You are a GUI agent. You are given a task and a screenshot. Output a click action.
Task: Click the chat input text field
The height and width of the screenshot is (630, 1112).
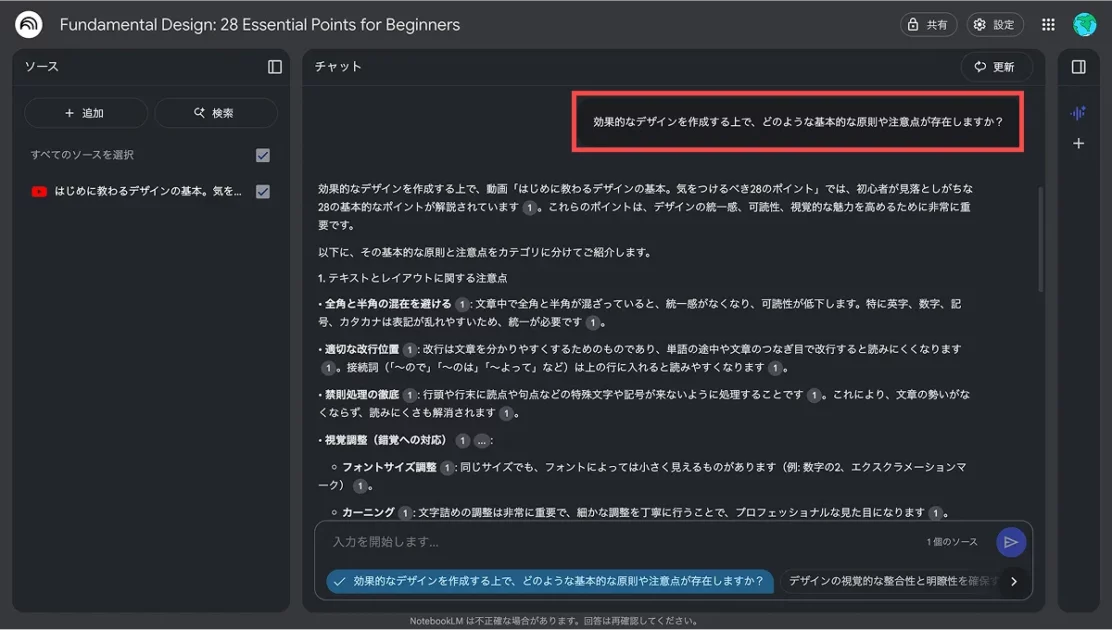pos(620,542)
